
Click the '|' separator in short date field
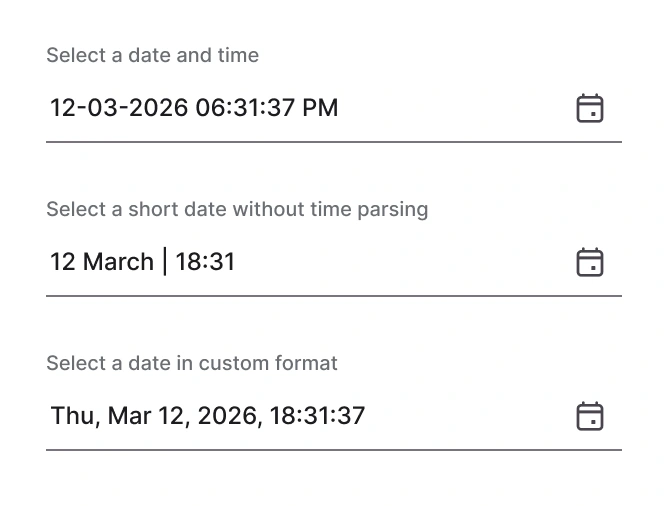tap(164, 262)
